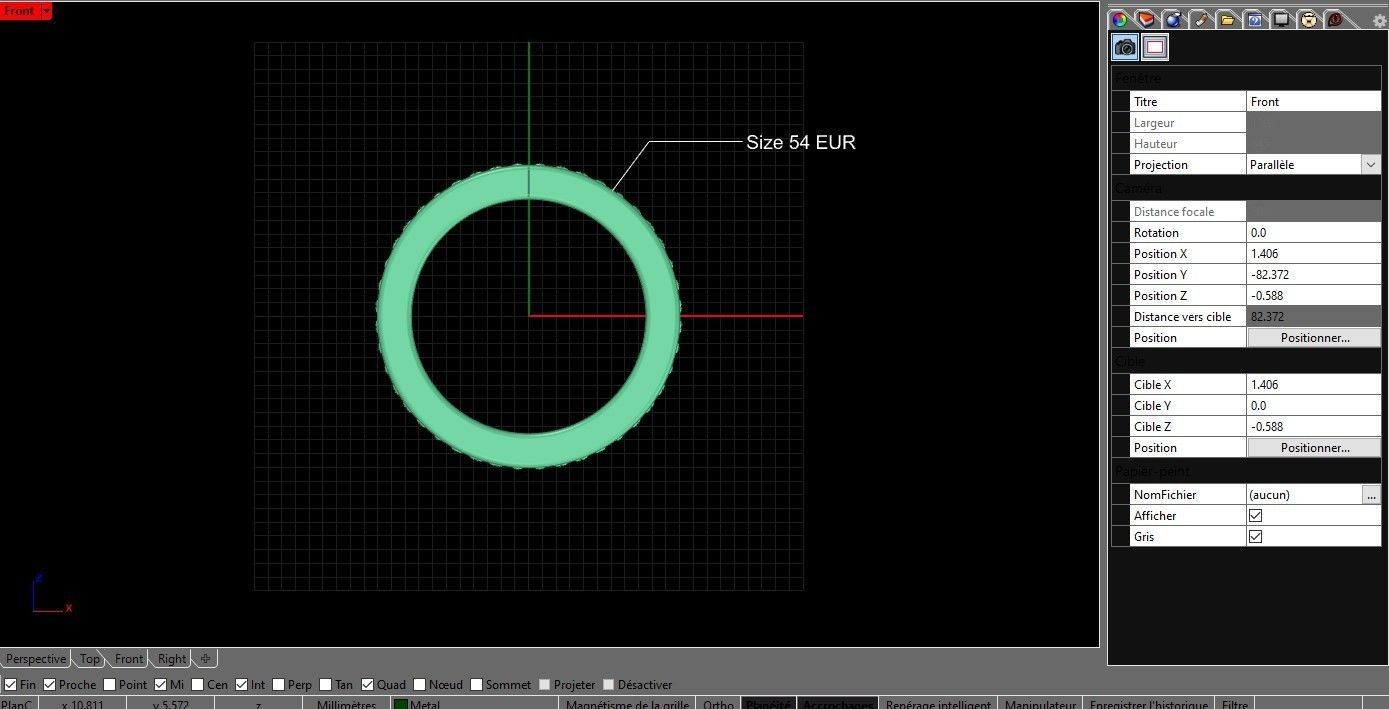1389x709 pixels.
Task: Open the round face tab icon
Action: (1309, 19)
